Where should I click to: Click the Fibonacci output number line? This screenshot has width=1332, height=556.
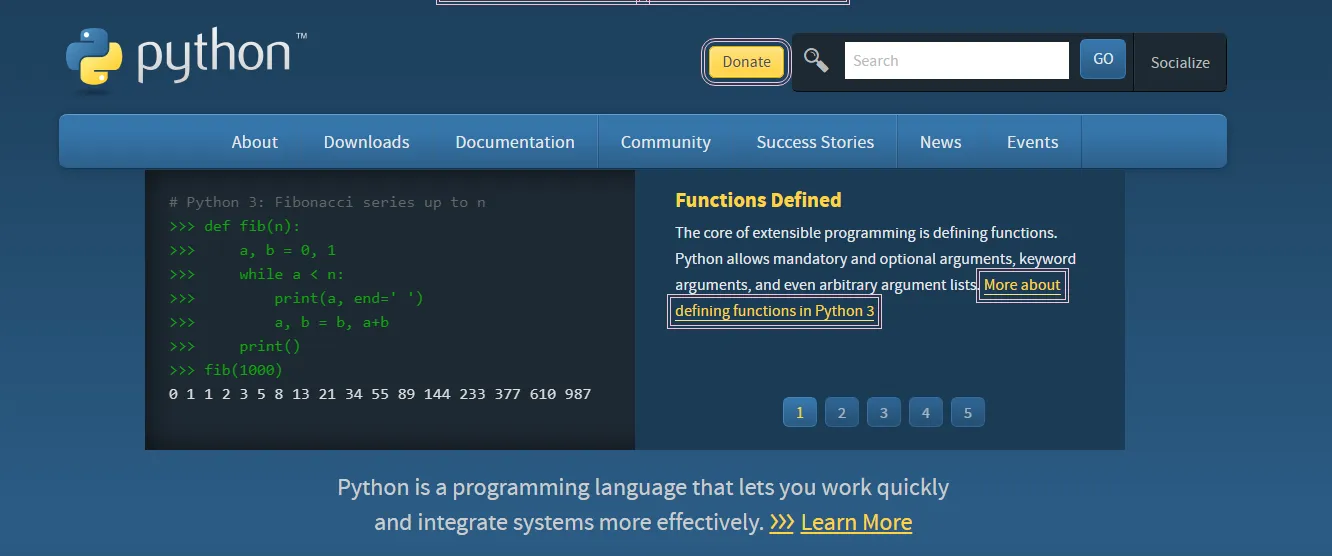click(x=380, y=394)
